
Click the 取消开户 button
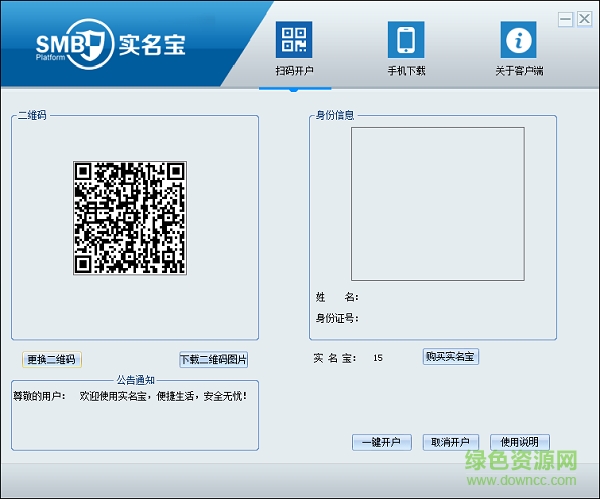pyautogui.click(x=450, y=442)
